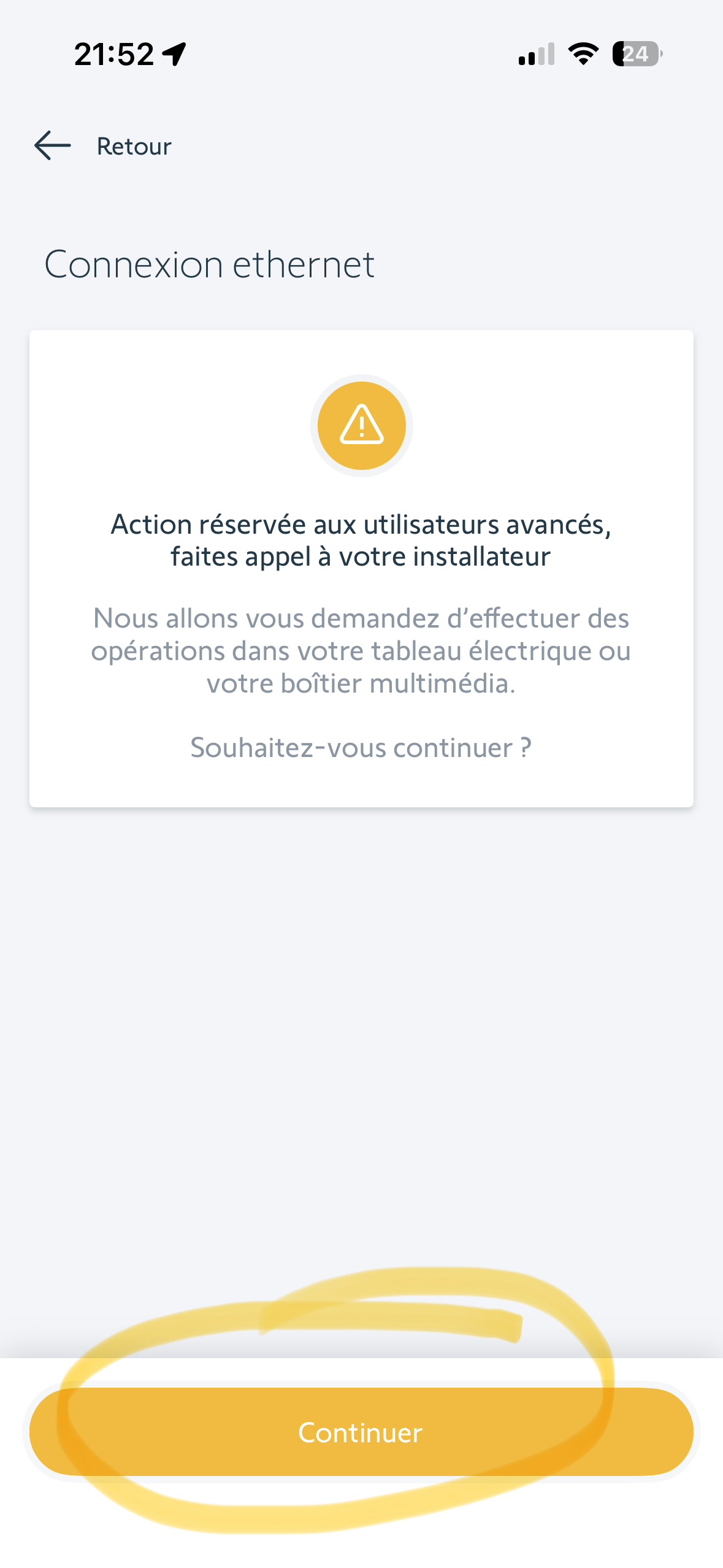723x1568 pixels.
Task: Tap the back arrow icon
Action: click(x=53, y=146)
